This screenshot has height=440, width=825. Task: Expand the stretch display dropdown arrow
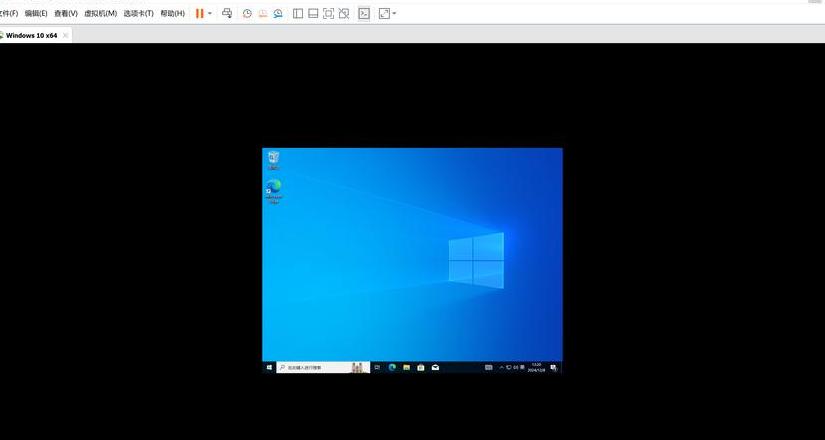395,14
